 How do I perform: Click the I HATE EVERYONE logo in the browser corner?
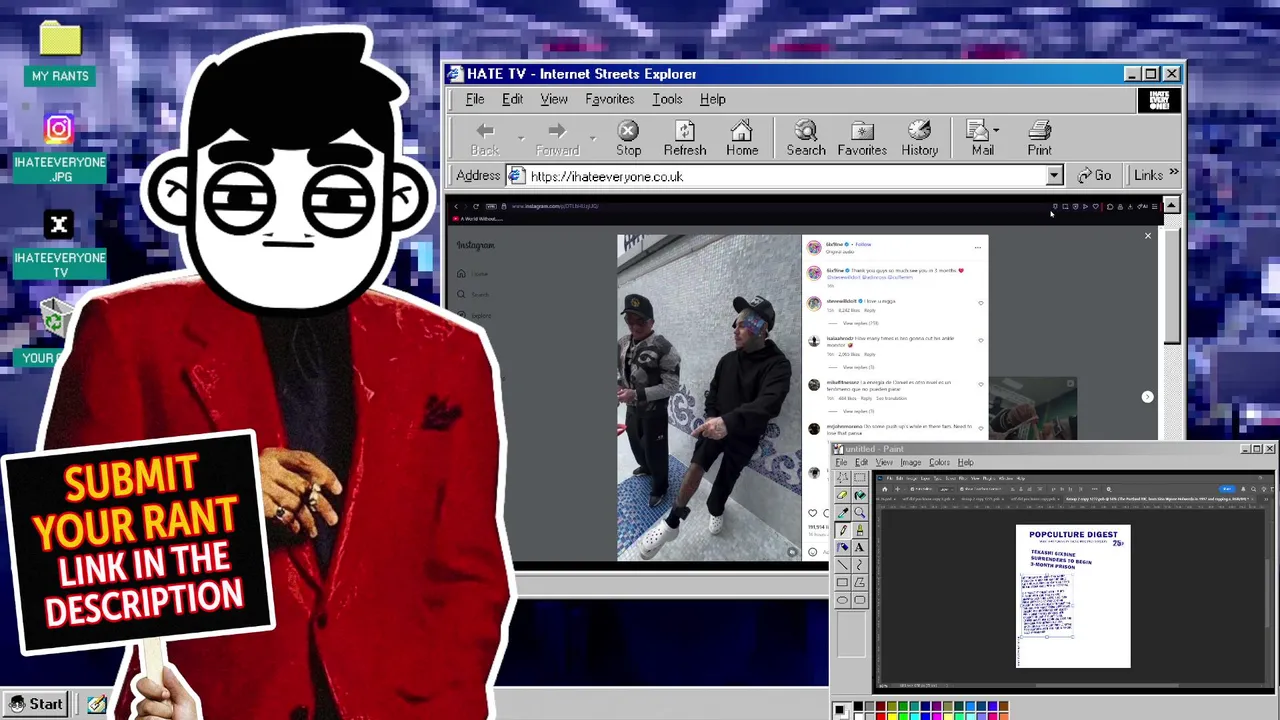click(1159, 100)
